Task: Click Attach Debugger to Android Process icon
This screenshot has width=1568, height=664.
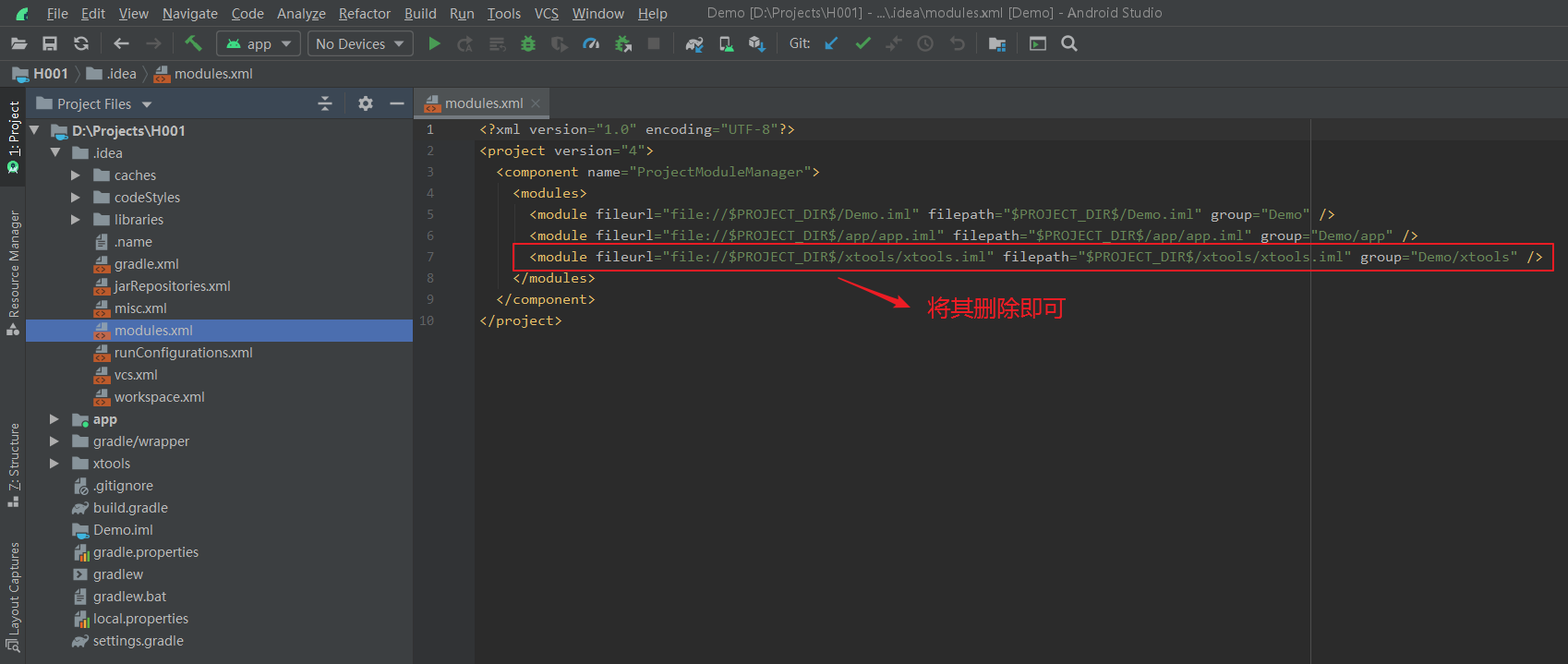Action: click(623, 43)
